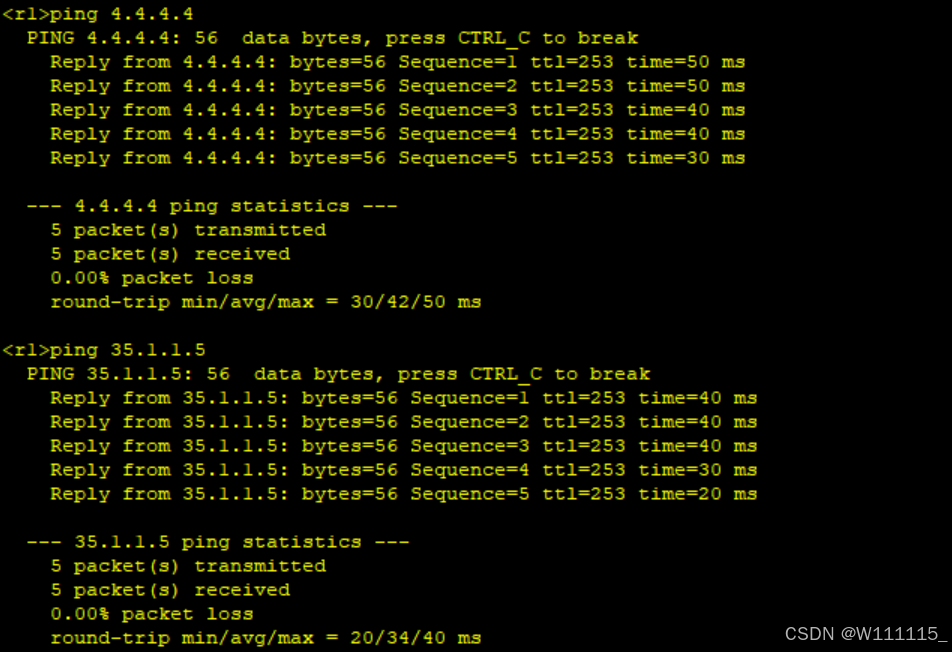The image size is (952, 652).
Task: Click the 35.1.1.5 reply with time=20 ms
Action: click(x=404, y=494)
